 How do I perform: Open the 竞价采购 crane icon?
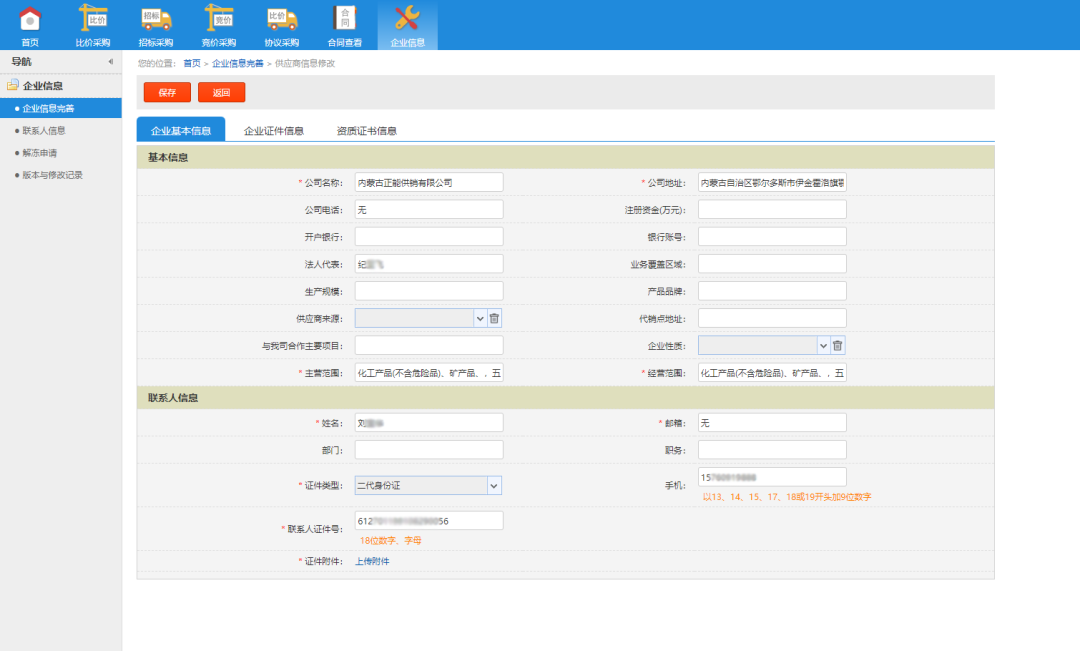click(219, 19)
